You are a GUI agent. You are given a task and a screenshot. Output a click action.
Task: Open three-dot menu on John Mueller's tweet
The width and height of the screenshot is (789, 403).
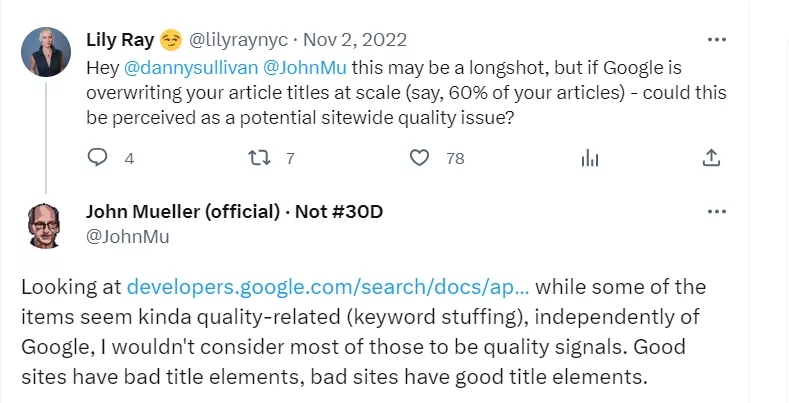(717, 212)
